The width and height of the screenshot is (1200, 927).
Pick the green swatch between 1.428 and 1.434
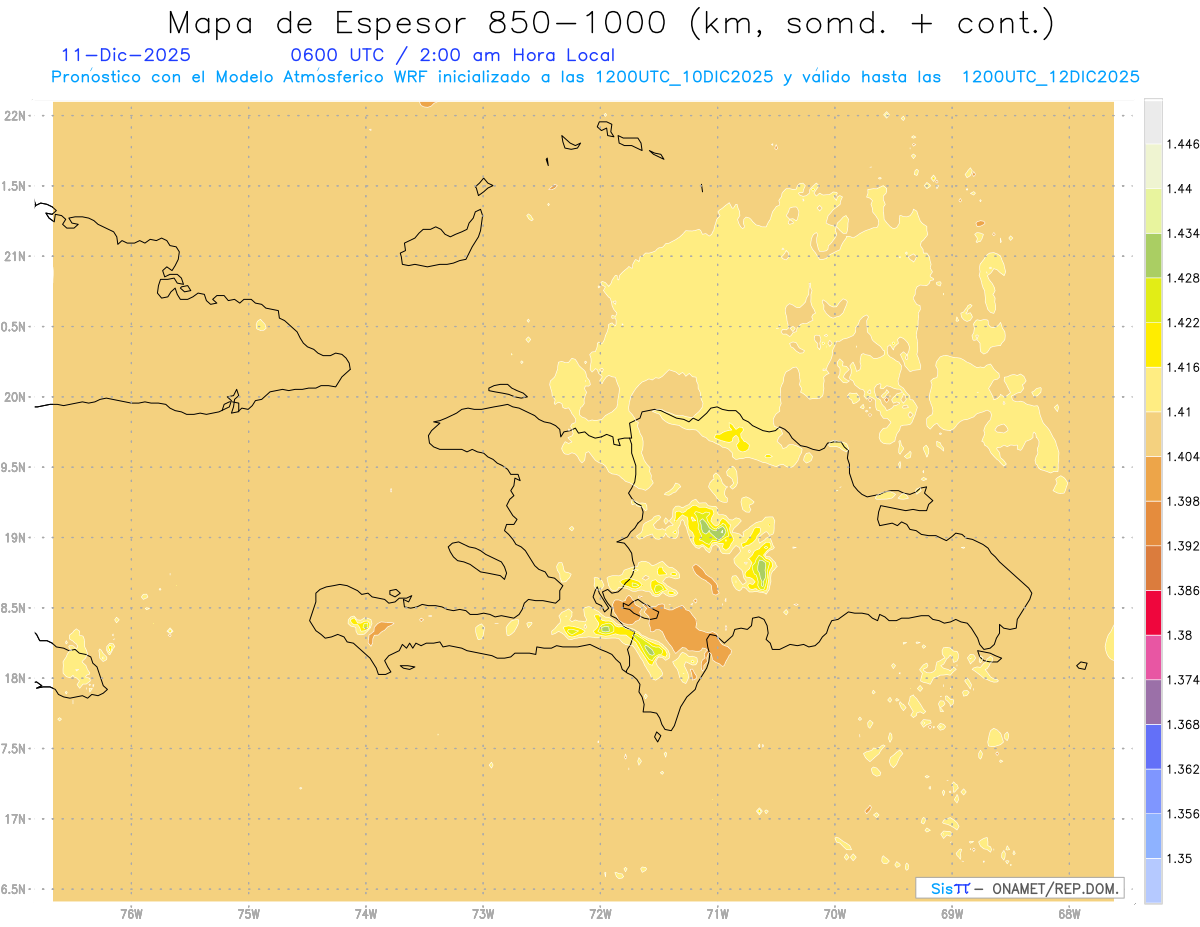pyautogui.click(x=1153, y=255)
